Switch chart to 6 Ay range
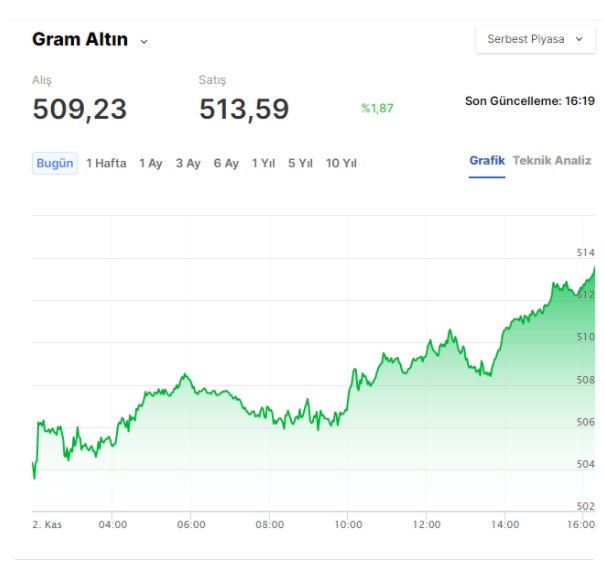This screenshot has width=604, height=584. (226, 163)
